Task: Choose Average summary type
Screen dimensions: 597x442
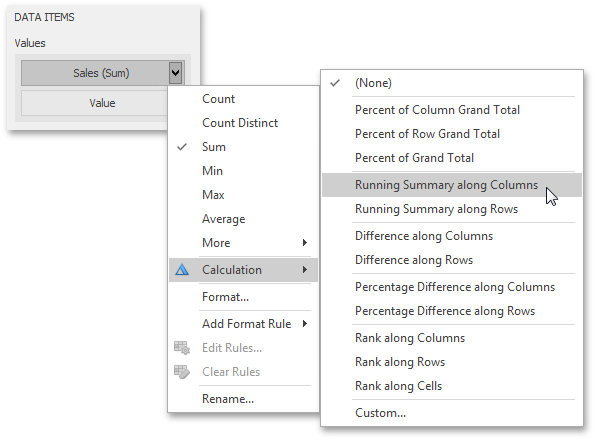Action: (x=244, y=219)
